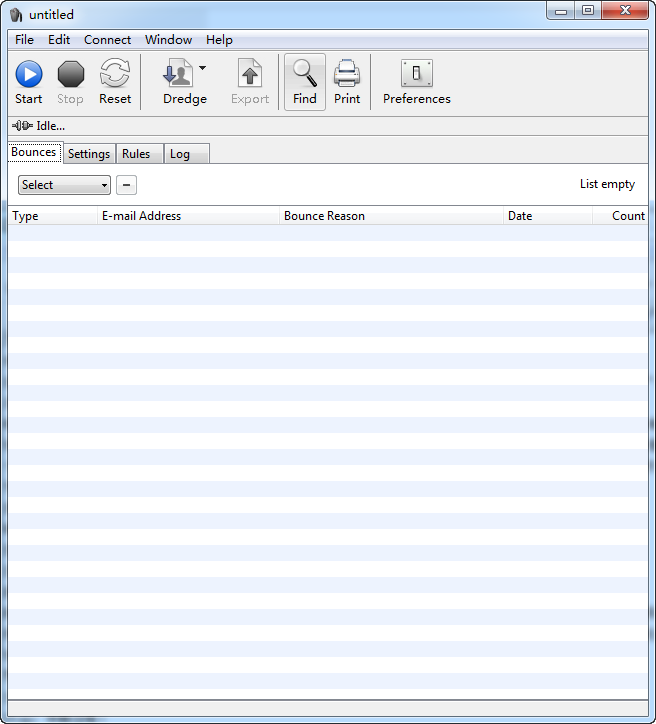
Task: Open the Window menu
Action: point(169,40)
